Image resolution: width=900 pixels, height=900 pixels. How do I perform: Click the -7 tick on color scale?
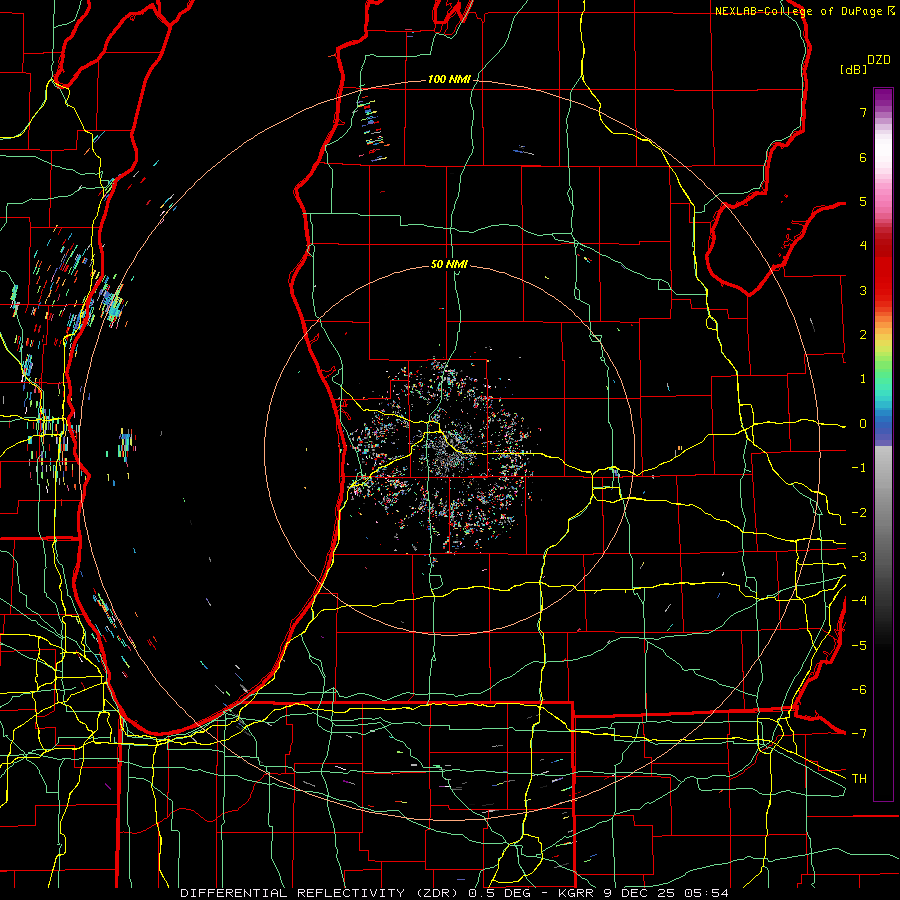tap(859, 734)
